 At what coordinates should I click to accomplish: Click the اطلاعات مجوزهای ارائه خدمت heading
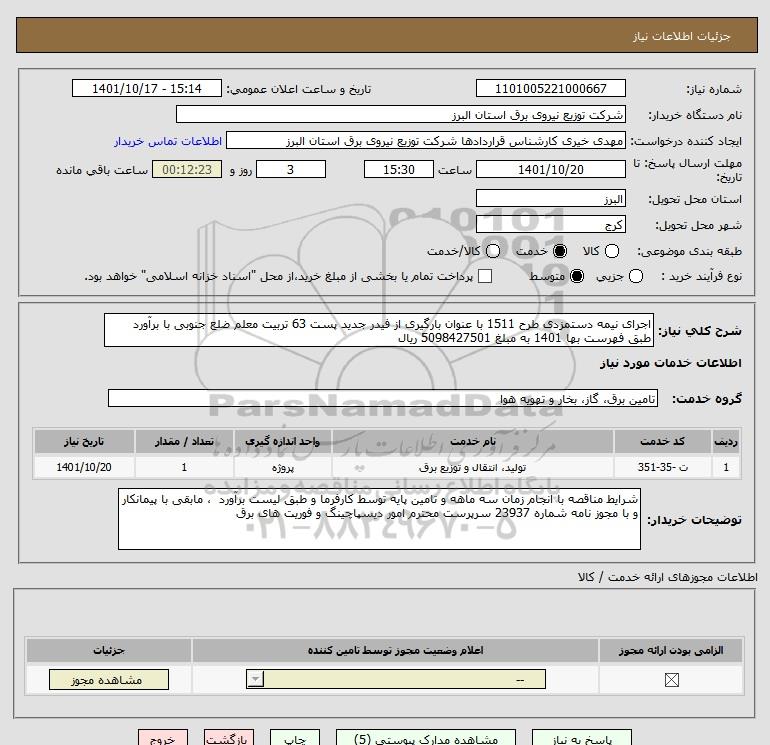667,577
